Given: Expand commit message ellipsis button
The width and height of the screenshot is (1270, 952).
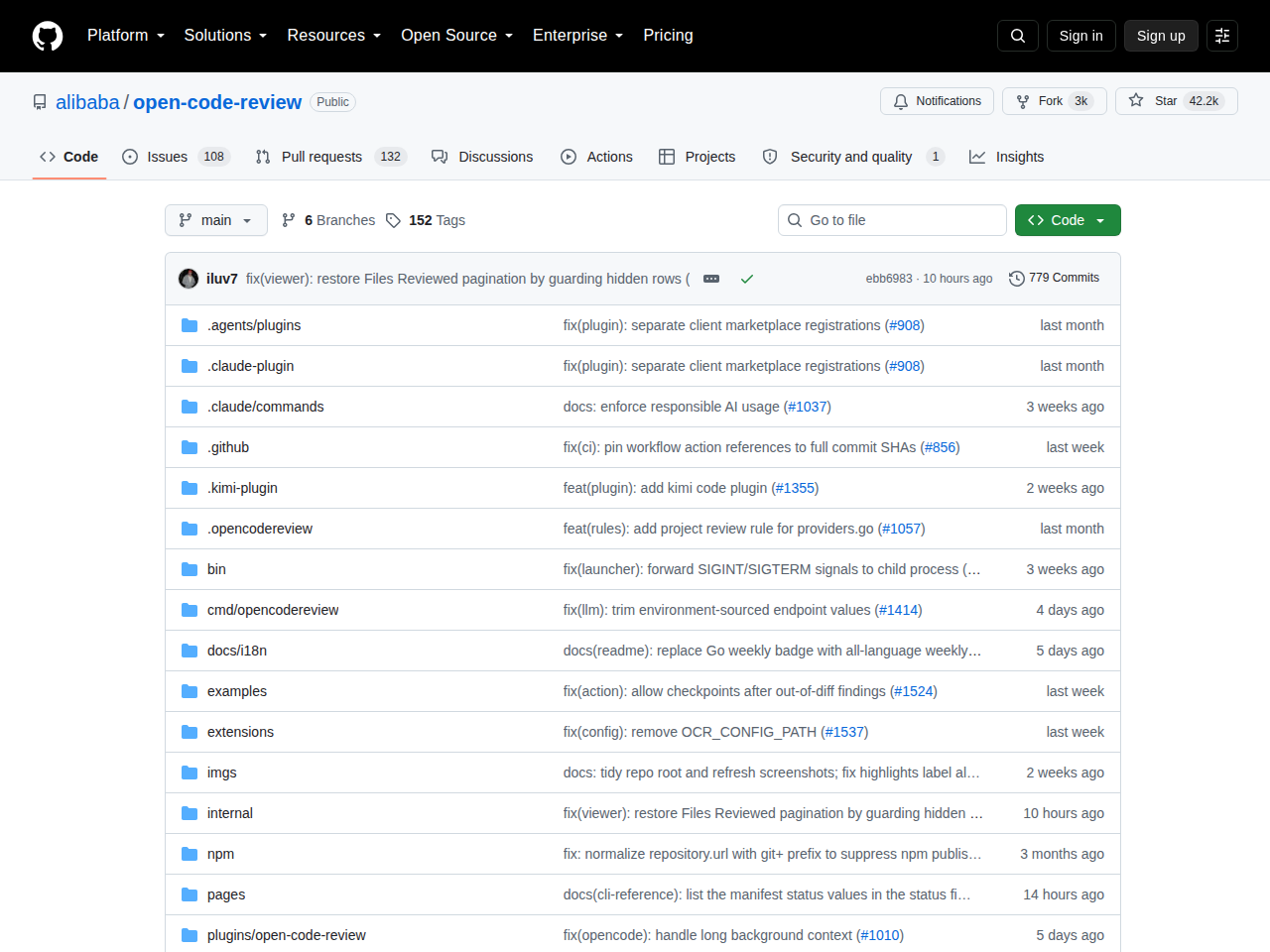Looking at the screenshot, I should [x=711, y=279].
